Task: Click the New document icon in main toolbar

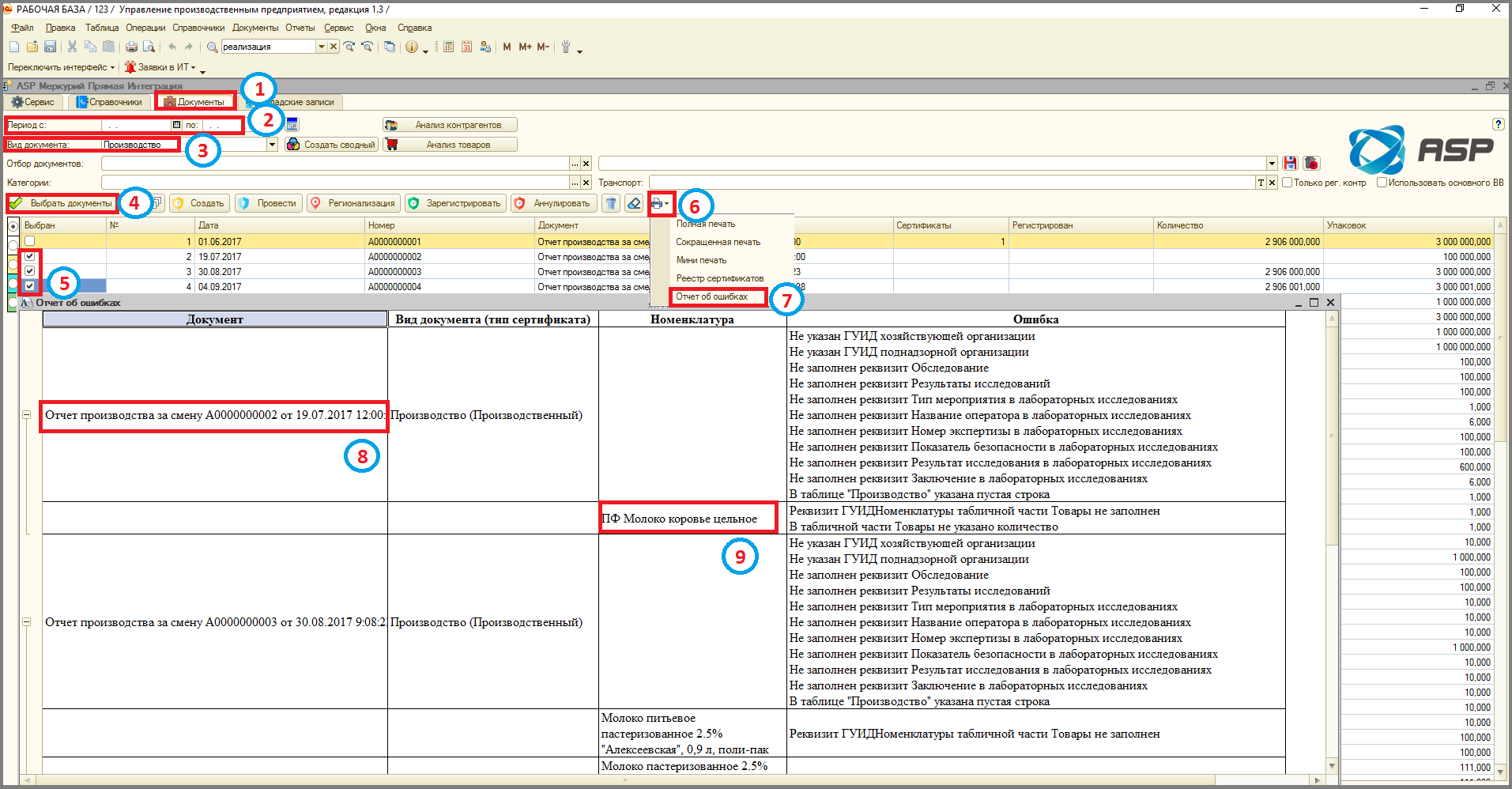Action: [x=14, y=47]
